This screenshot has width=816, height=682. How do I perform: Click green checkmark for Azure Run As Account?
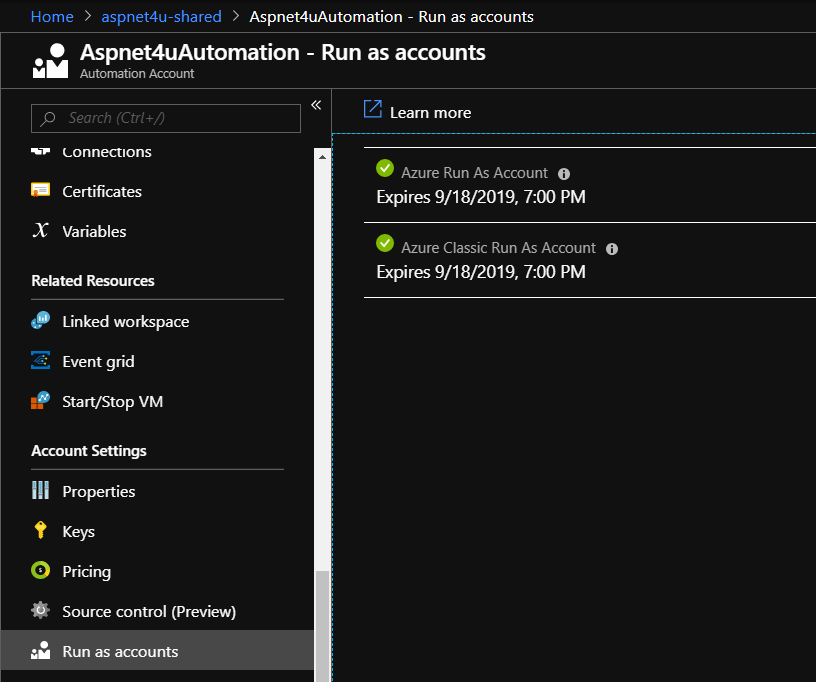point(385,168)
